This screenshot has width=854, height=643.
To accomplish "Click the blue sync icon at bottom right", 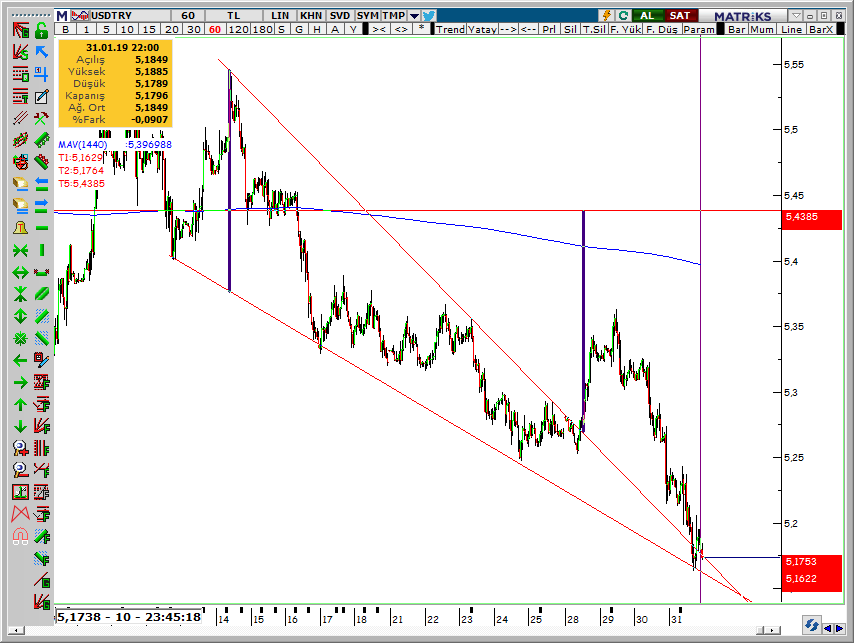I will coord(812,624).
